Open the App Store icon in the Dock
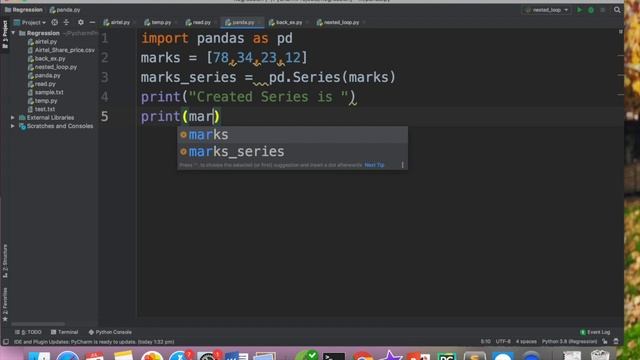 pos(180,356)
